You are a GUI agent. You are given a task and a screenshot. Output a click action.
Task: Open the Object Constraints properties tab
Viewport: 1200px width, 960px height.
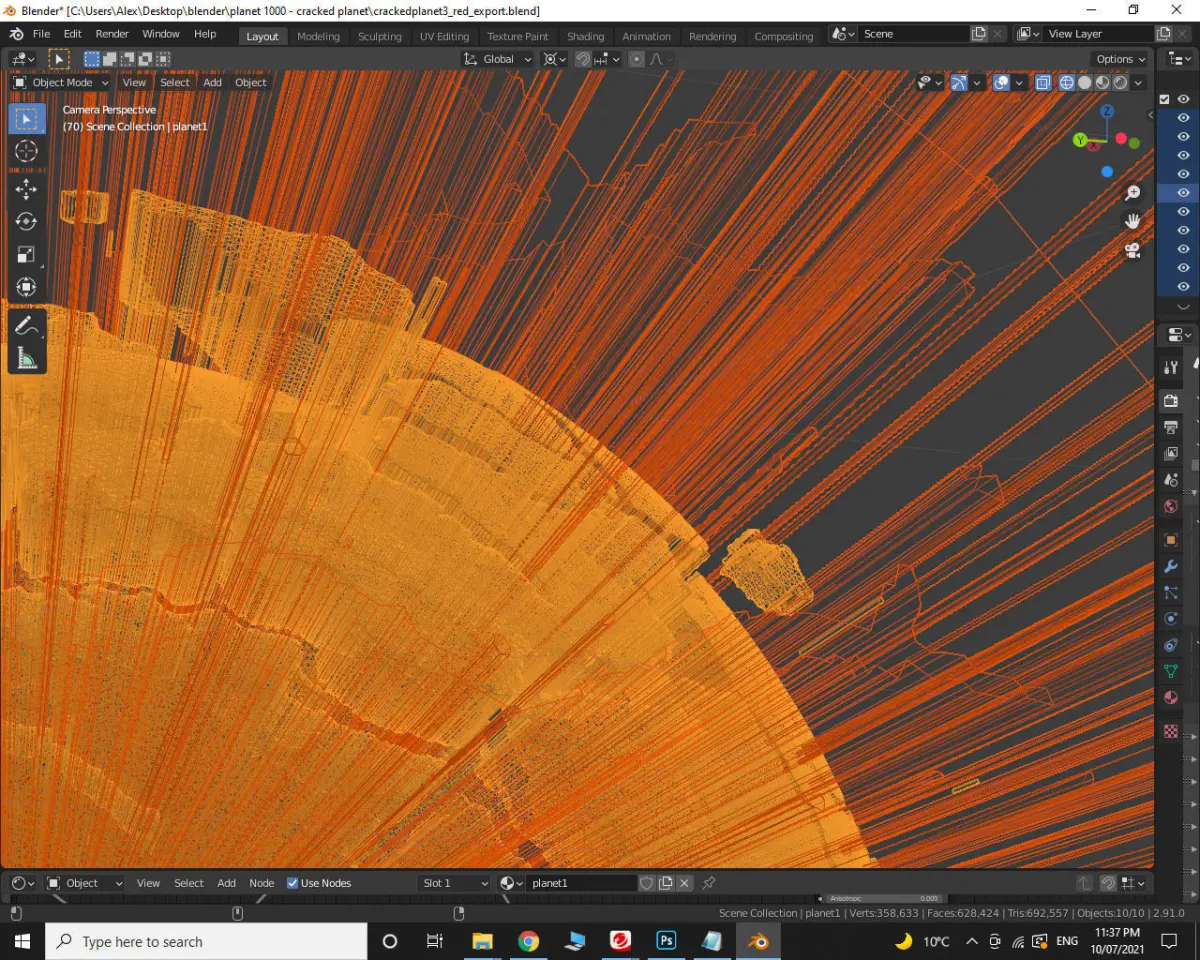[1171, 645]
